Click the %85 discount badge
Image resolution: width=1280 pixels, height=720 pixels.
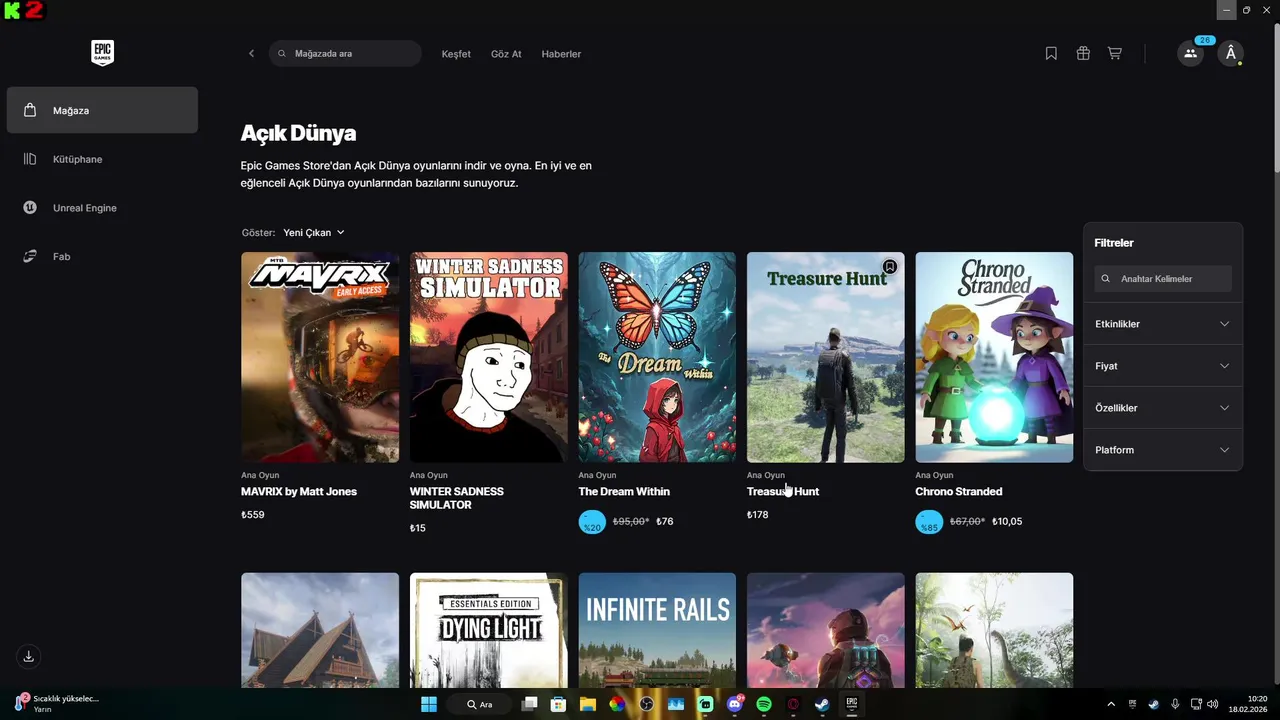[929, 522]
